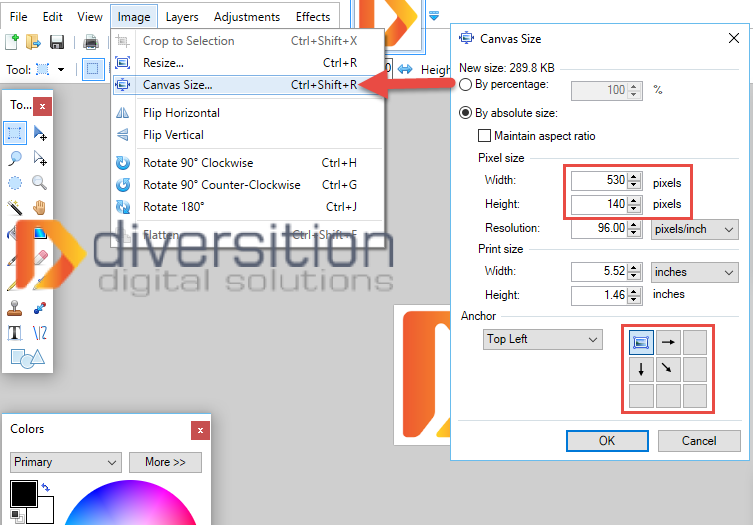The image size is (753, 525).
Task: Select the By percentage radio button
Action: tap(465, 85)
